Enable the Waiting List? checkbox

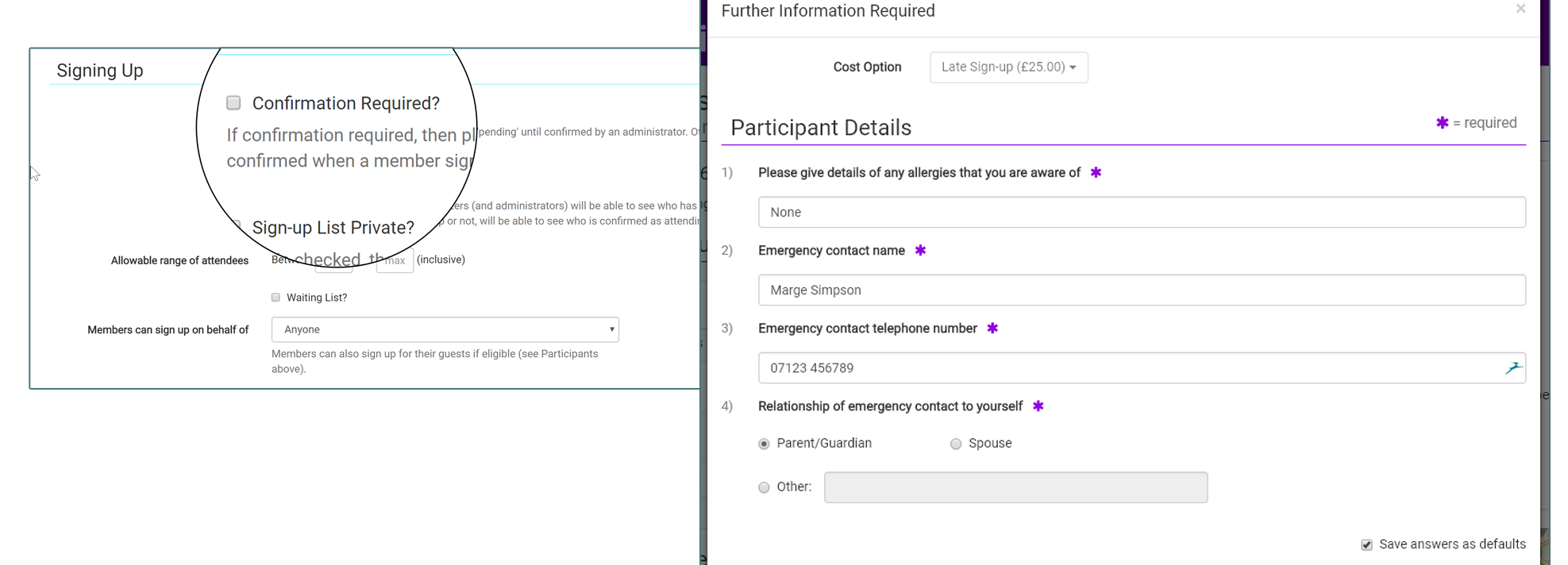click(x=275, y=298)
